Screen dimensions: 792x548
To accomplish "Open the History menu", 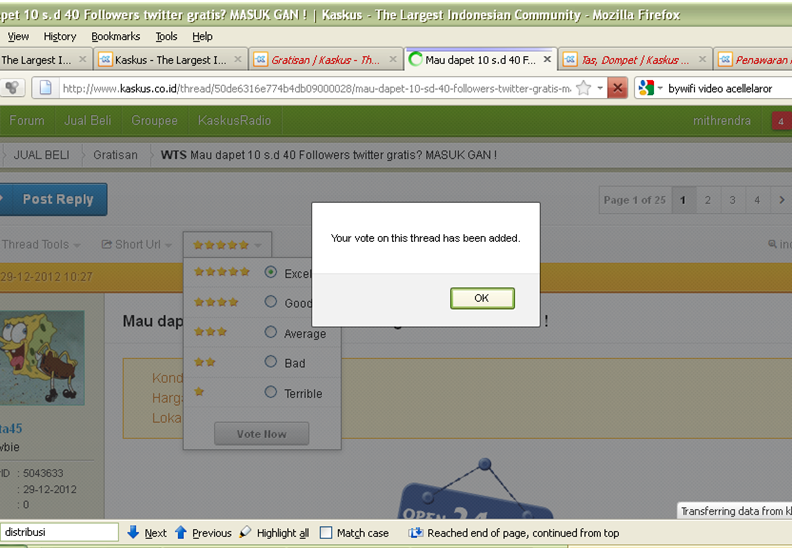I will pyautogui.click(x=60, y=36).
